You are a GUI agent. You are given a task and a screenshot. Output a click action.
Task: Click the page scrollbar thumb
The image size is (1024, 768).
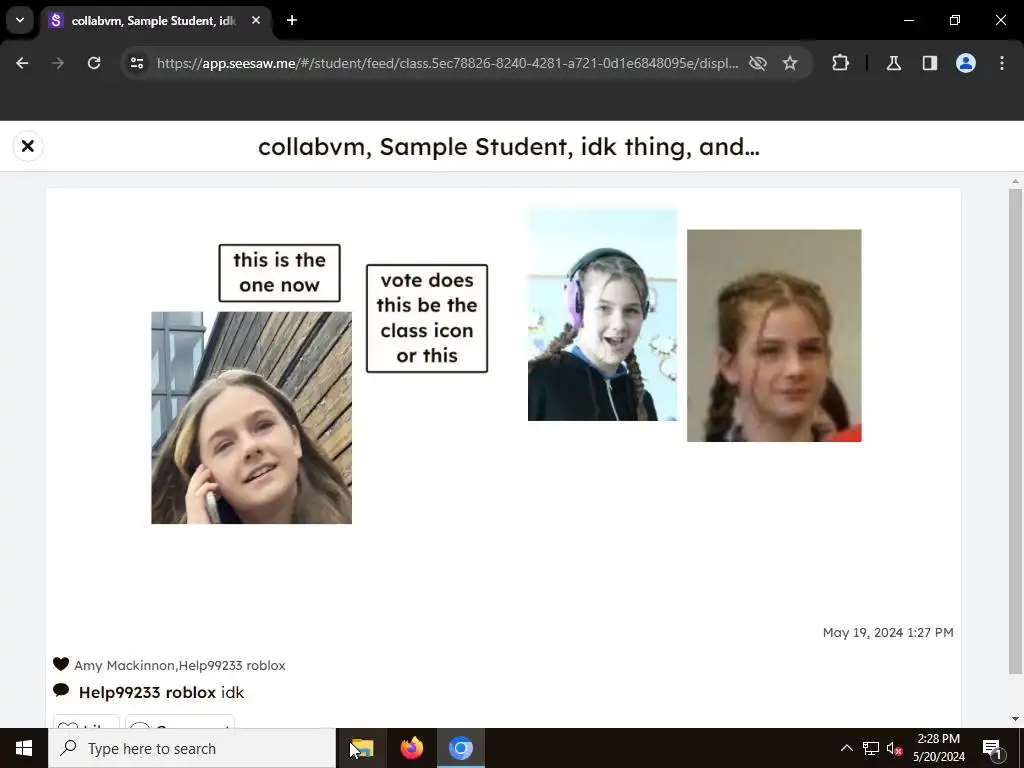[1015, 431]
